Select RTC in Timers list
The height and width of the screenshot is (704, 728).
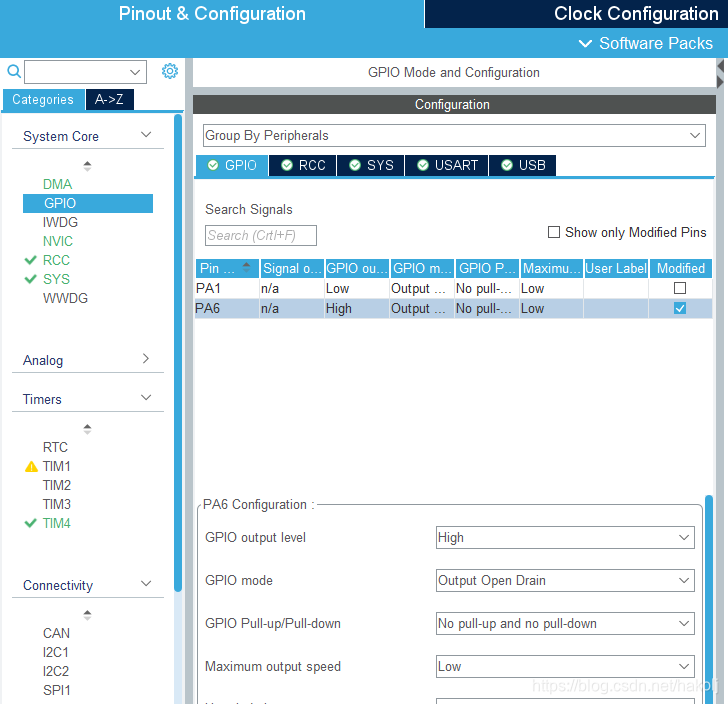click(55, 447)
